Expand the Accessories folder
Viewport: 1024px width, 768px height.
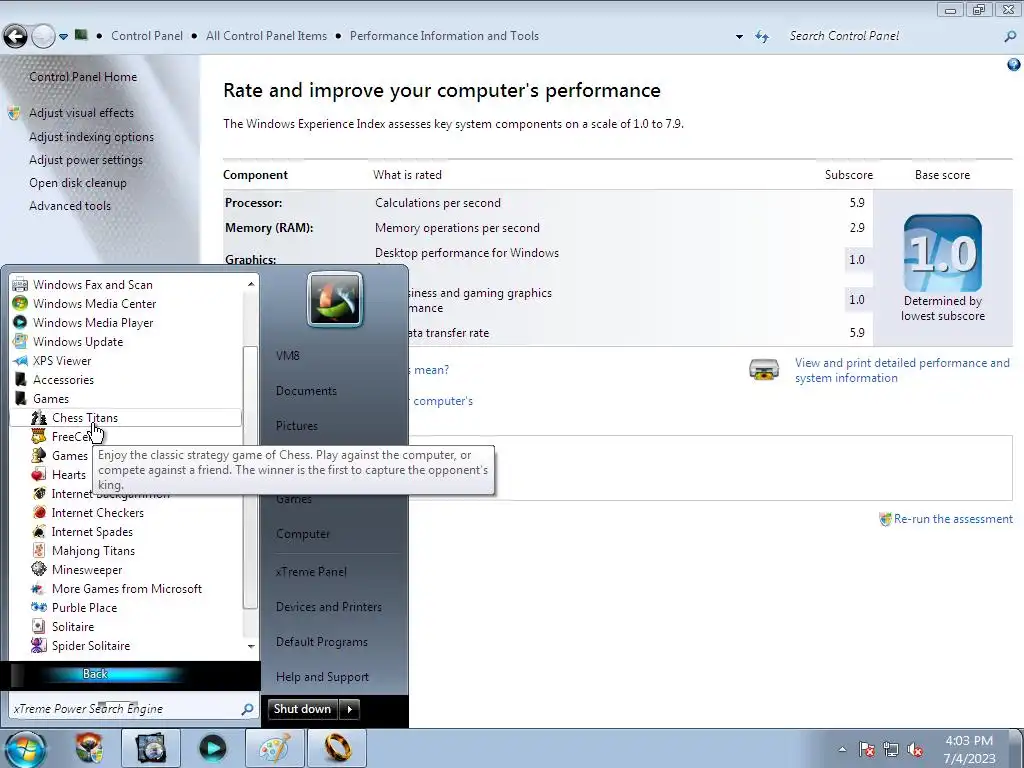tap(63, 379)
